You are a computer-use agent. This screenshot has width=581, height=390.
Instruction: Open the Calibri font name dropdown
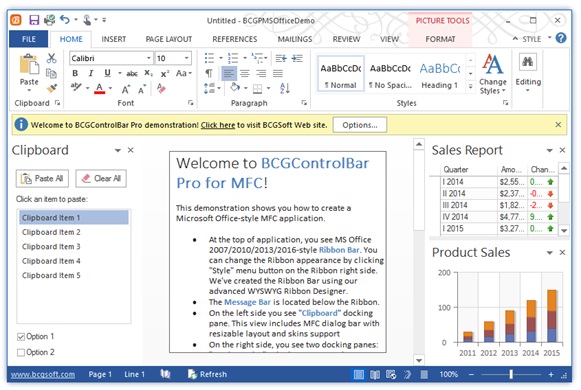(149, 58)
